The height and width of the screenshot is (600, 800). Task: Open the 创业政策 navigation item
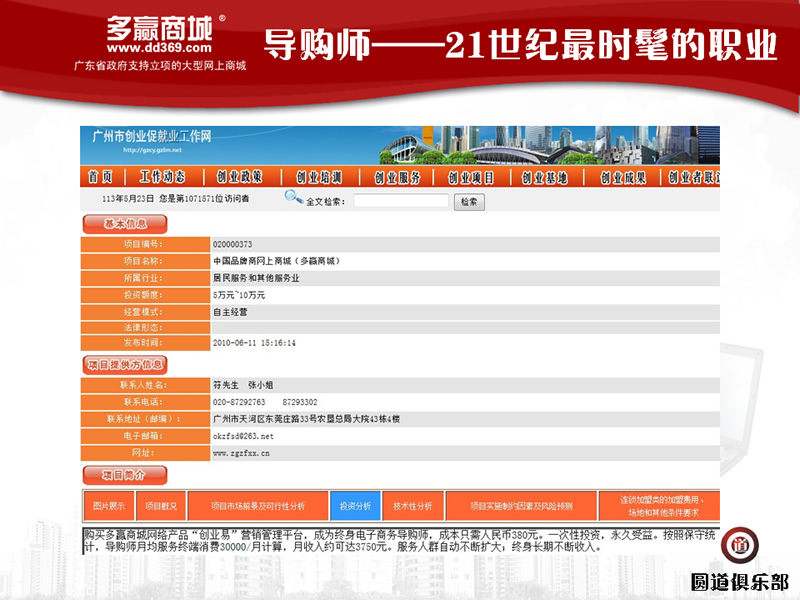point(240,177)
